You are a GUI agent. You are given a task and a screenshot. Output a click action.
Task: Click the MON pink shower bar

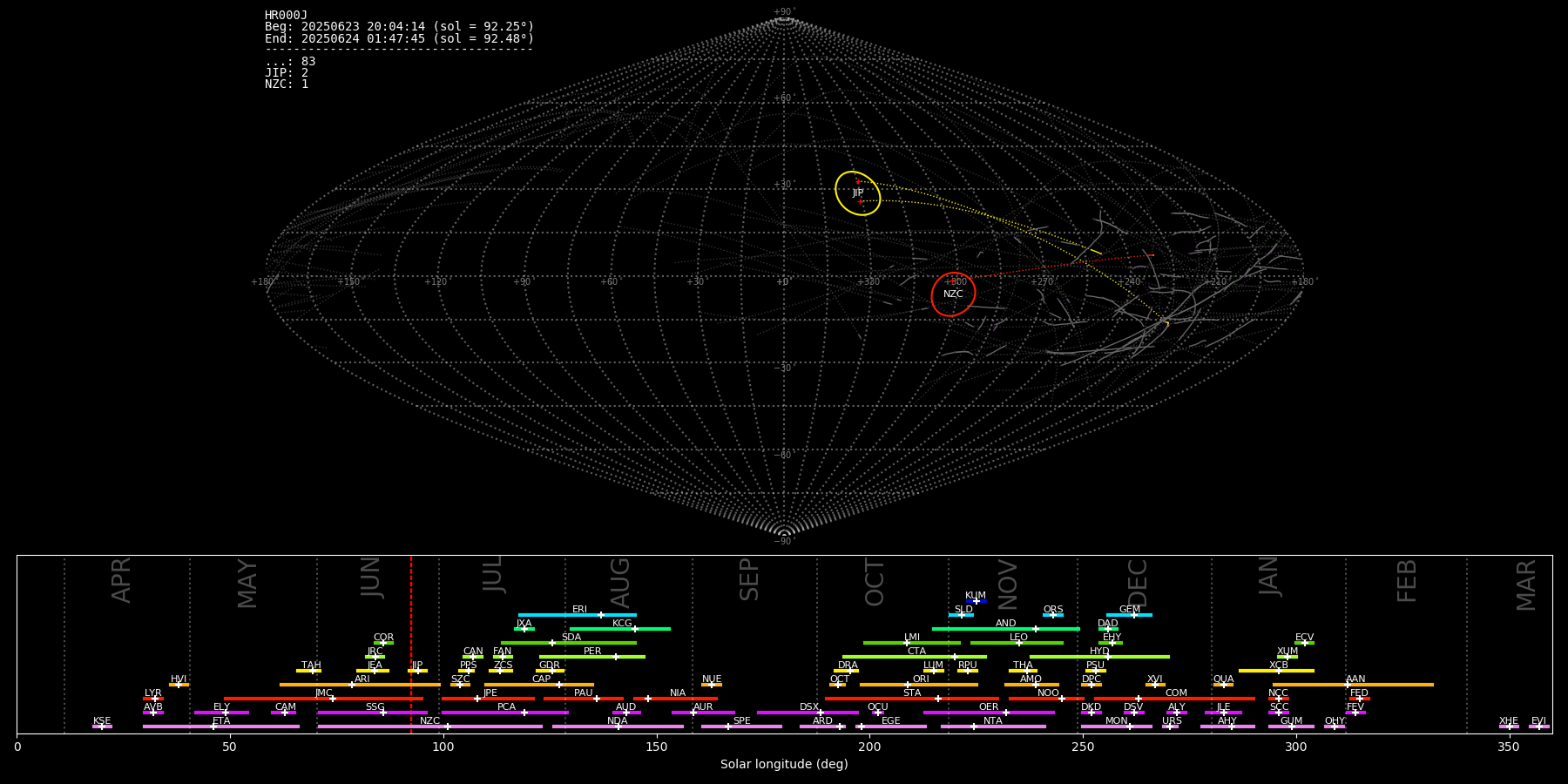pos(1116,727)
